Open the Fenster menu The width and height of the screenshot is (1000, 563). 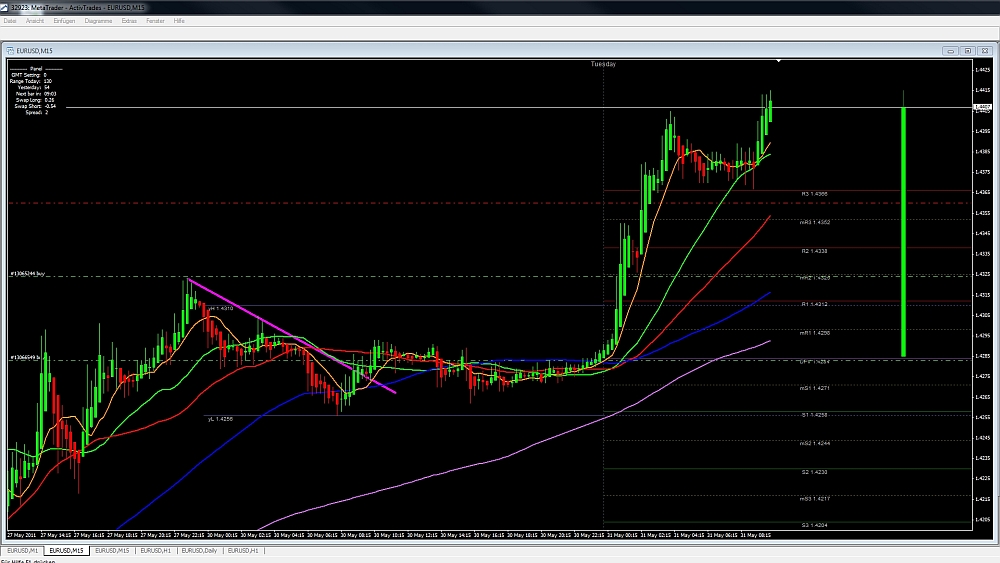pos(155,21)
